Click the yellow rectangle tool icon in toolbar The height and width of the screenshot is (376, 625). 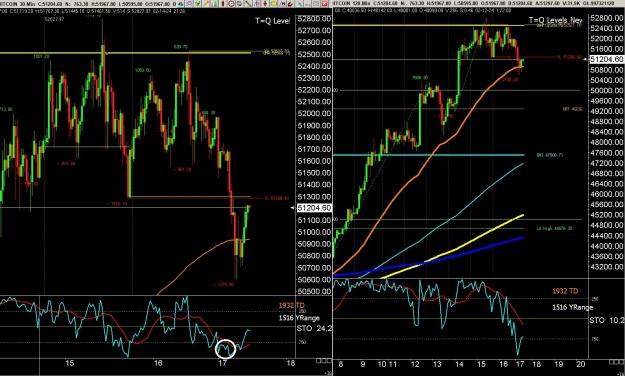pos(274,4)
